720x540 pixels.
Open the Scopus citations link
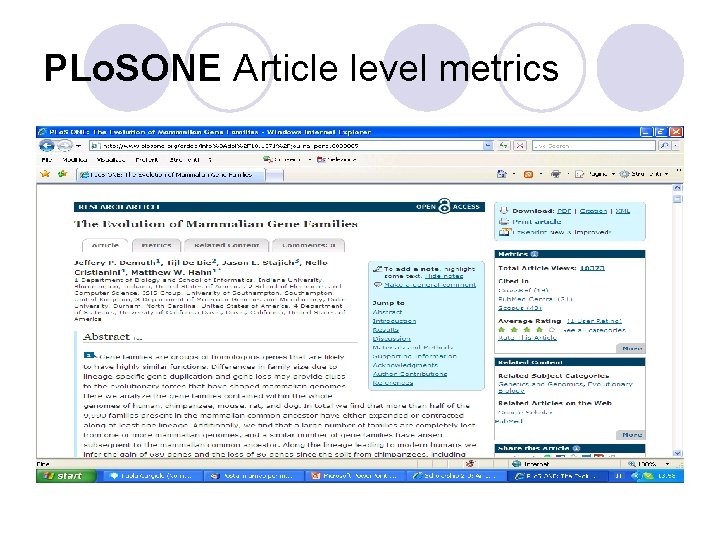(x=520, y=308)
